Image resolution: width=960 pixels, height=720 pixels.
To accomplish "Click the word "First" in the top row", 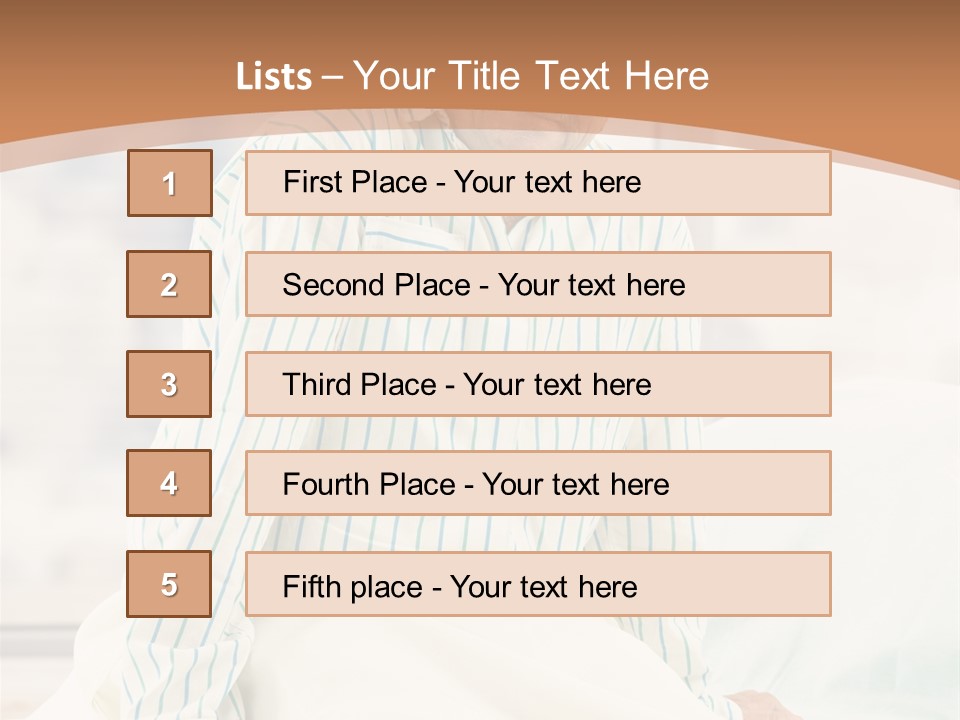I will [x=311, y=182].
